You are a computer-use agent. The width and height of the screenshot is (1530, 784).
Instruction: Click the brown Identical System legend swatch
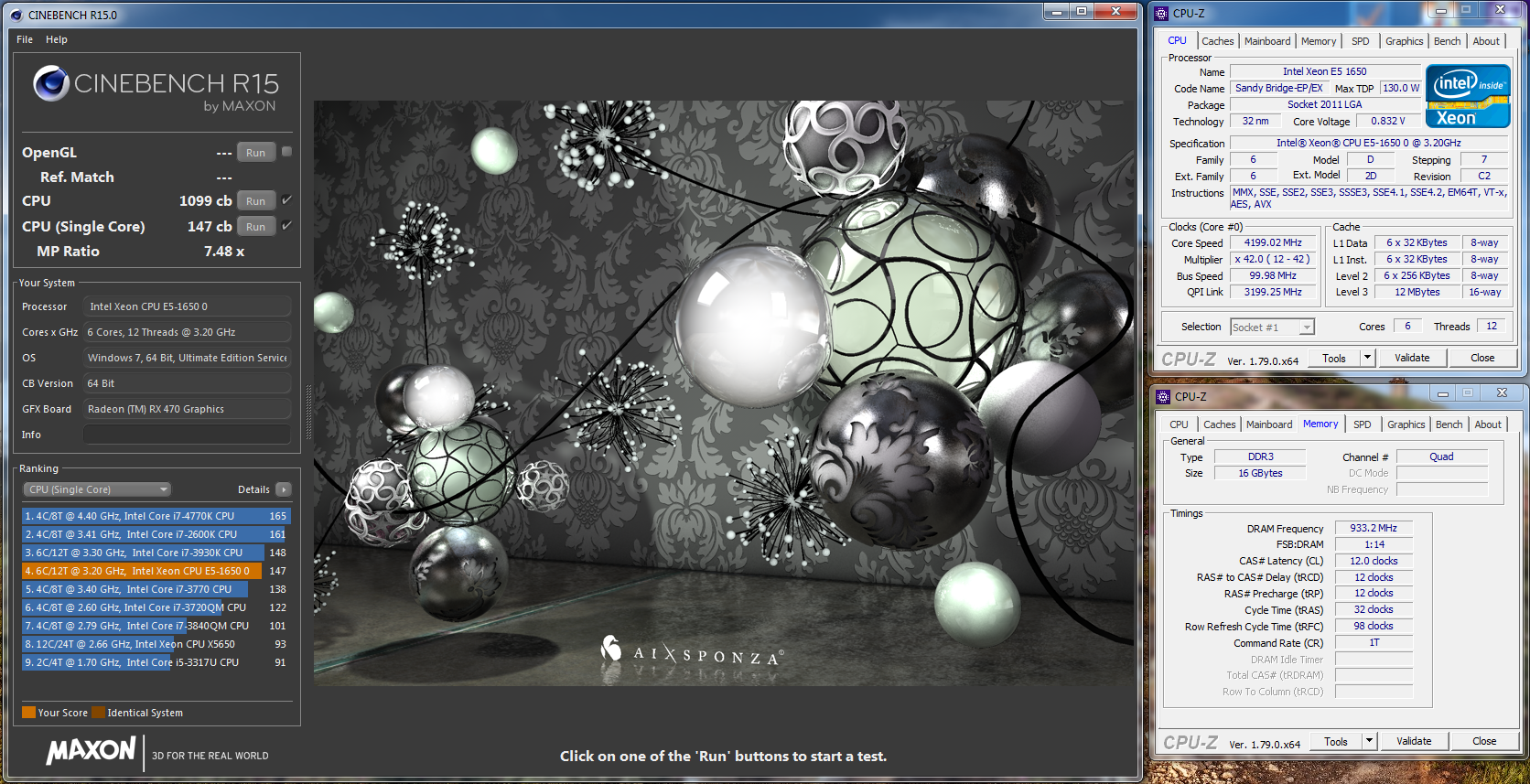click(98, 713)
